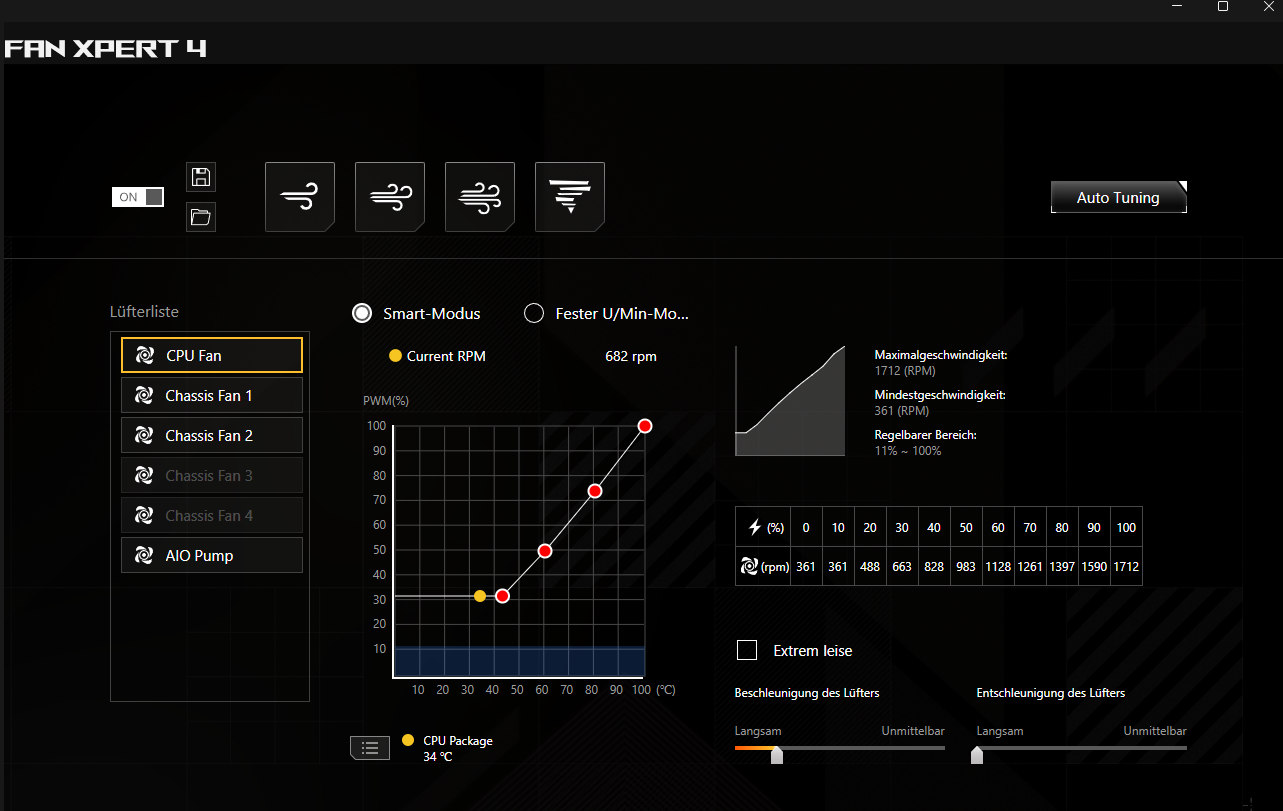Viewport: 1283px width, 811px height.
Task: Enable the Extrem leise checkbox
Action: click(746, 649)
